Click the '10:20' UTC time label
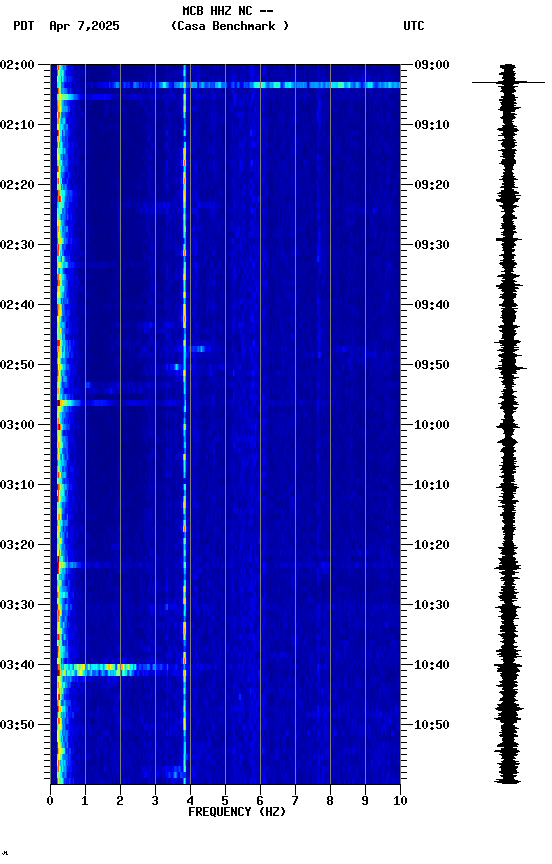 pos(432,545)
